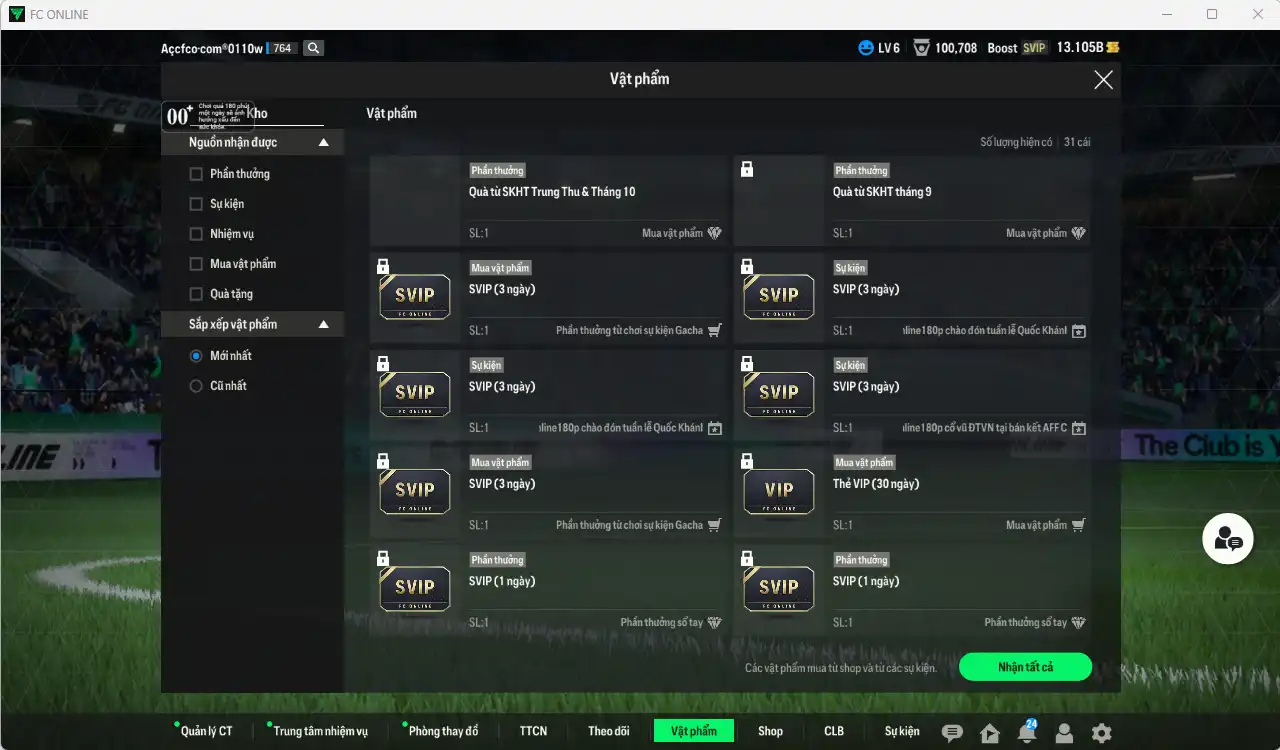The image size is (1280, 750).
Task: Go to the CLB tab
Action: click(x=834, y=731)
